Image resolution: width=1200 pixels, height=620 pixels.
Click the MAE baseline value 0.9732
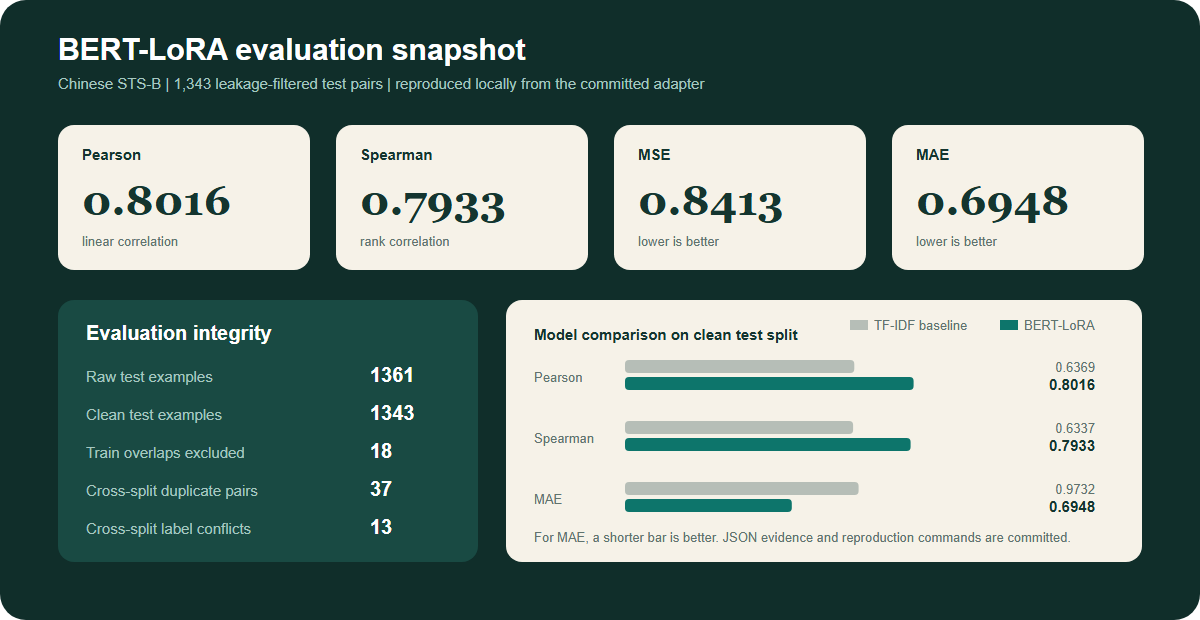pos(1075,490)
